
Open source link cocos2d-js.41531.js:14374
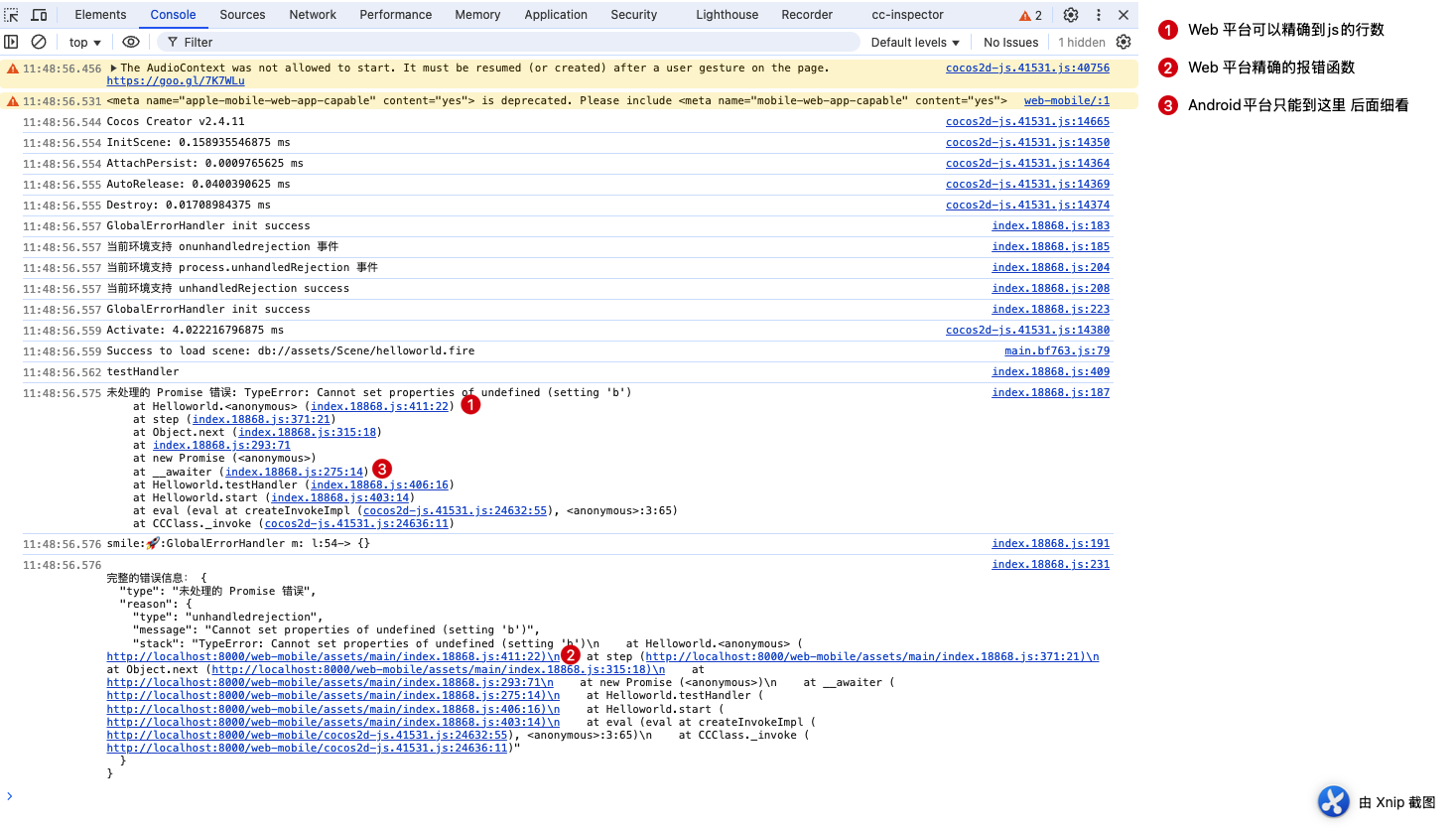(x=1027, y=206)
